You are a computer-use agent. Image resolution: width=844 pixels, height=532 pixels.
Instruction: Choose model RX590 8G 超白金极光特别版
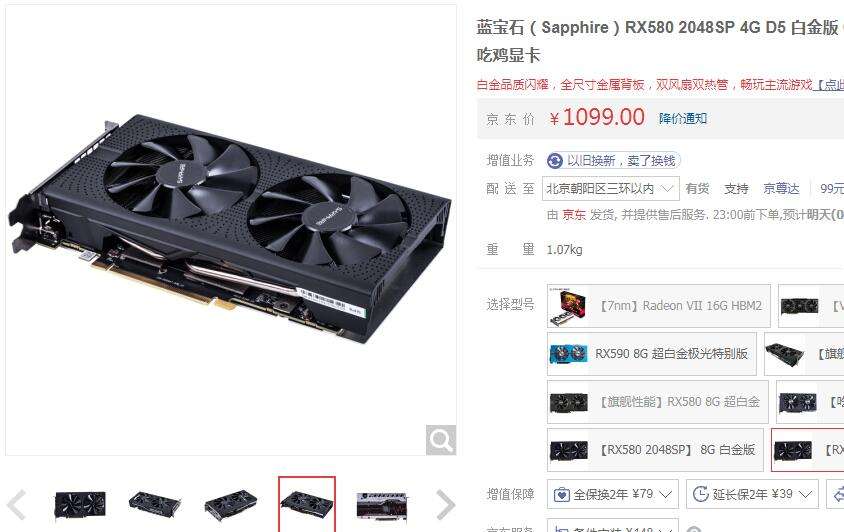652,354
